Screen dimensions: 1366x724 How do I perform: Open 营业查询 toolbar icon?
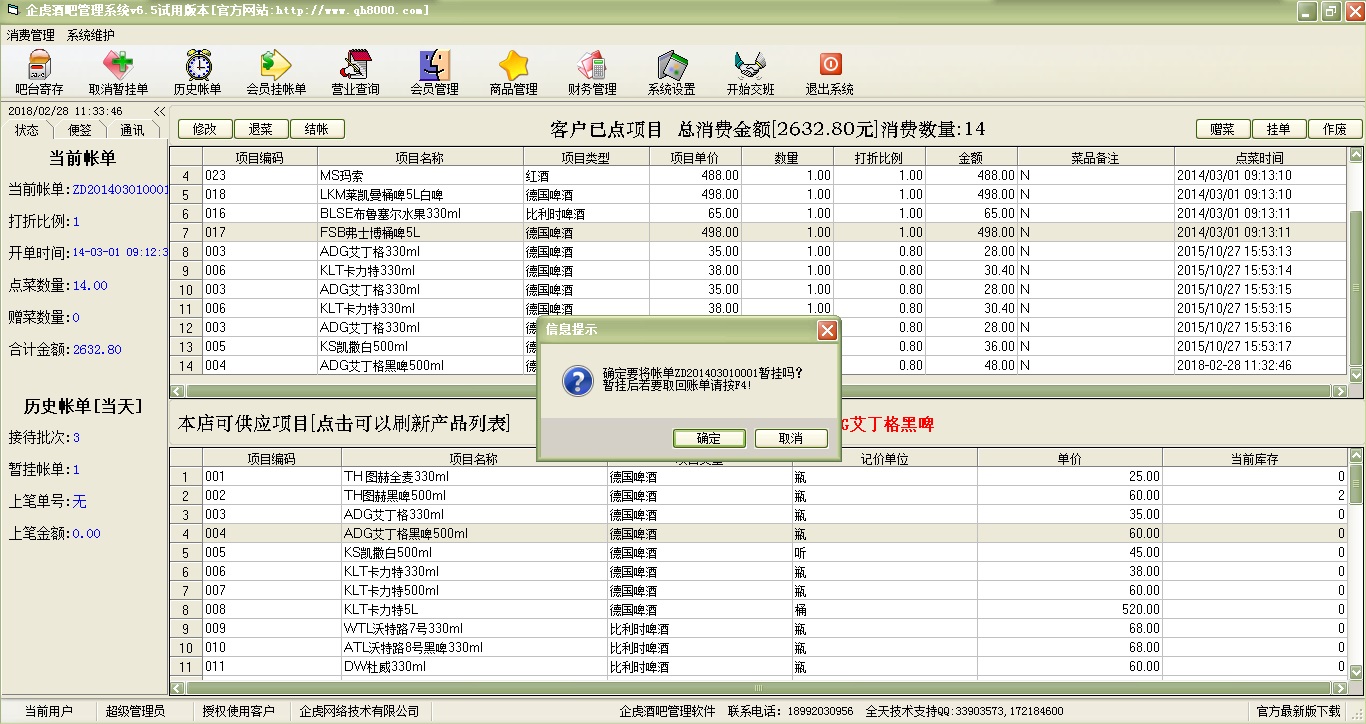point(355,73)
